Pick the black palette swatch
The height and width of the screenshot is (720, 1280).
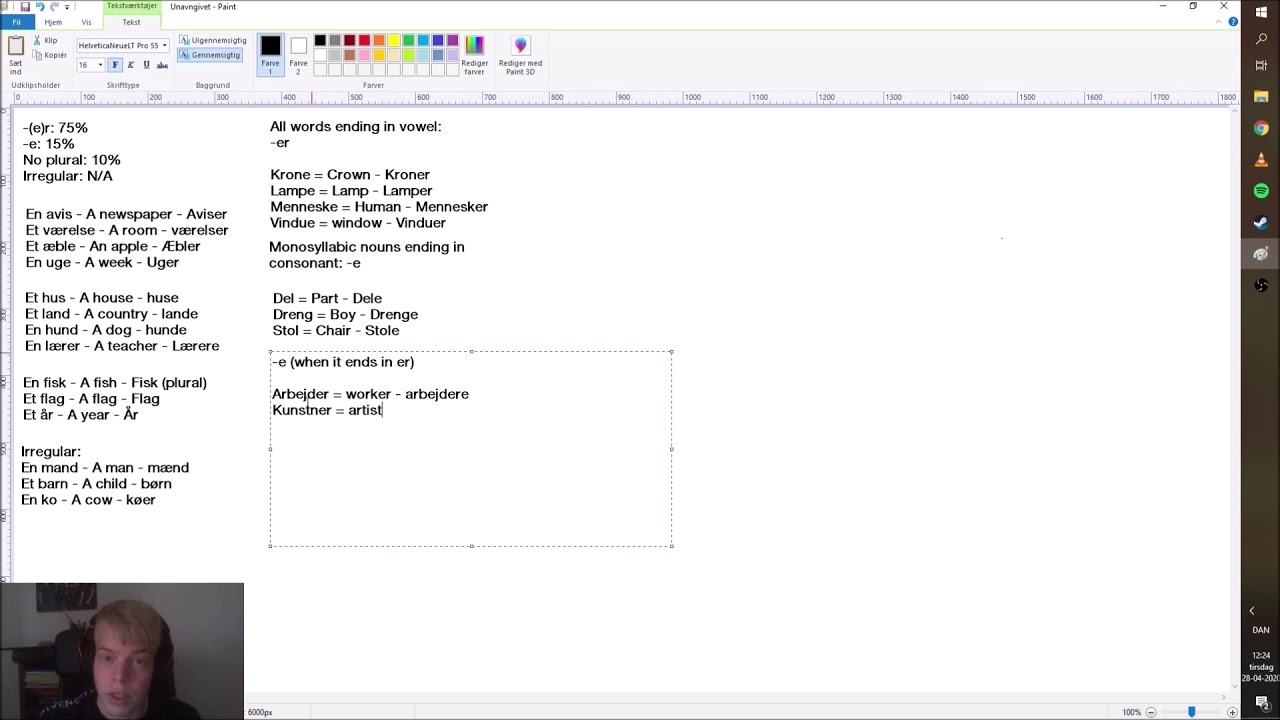320,41
